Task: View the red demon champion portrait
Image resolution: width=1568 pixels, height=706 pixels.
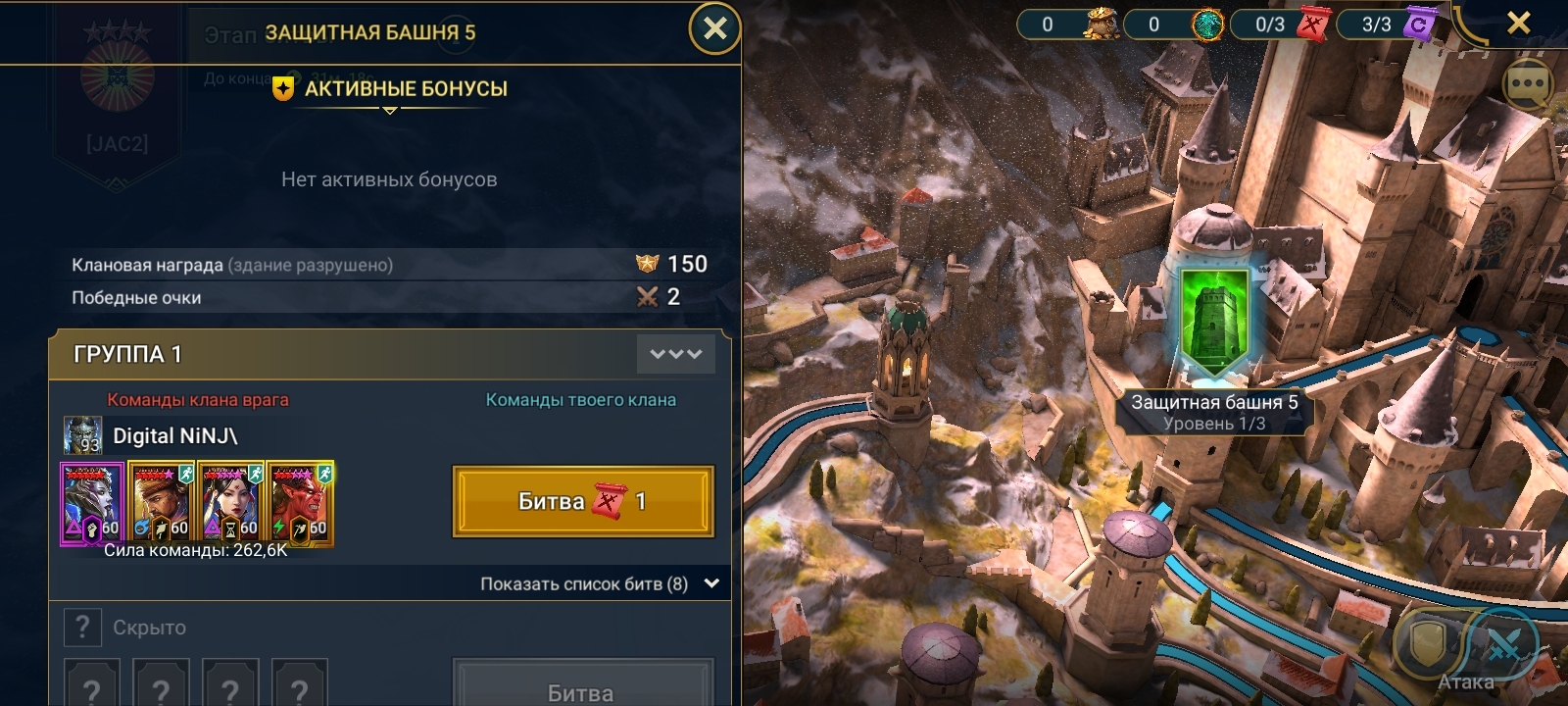Action: coord(301,501)
